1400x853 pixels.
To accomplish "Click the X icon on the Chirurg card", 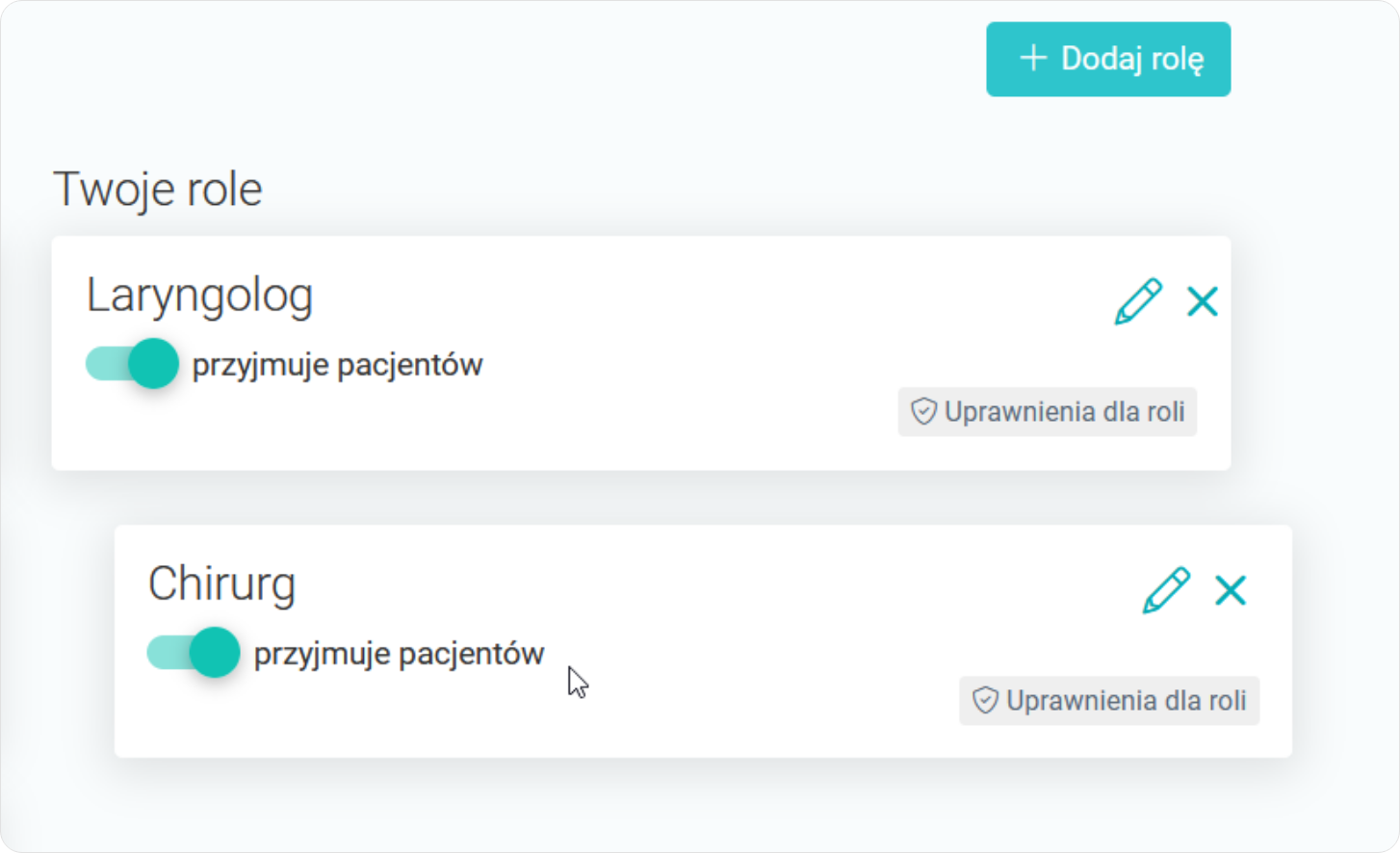I will [1231, 590].
